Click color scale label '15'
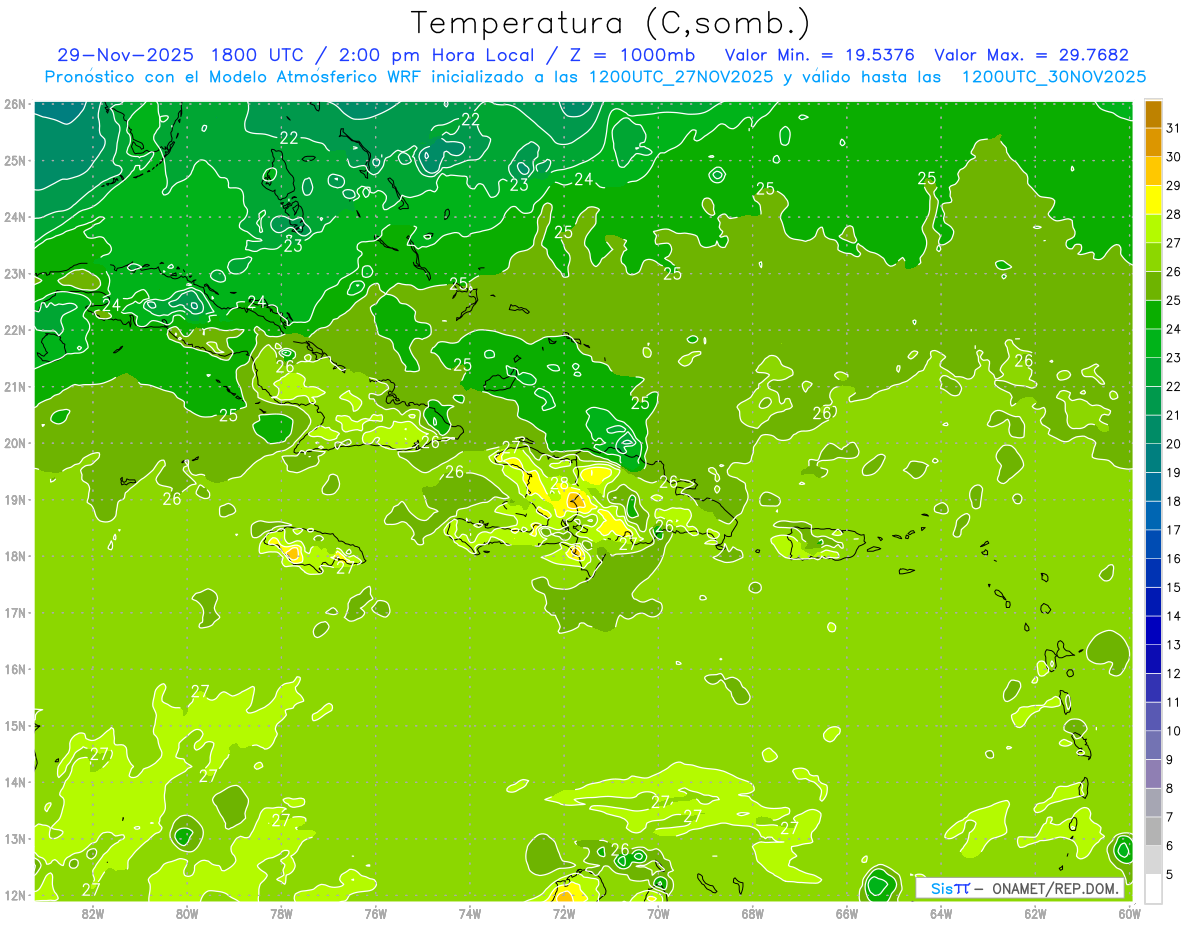 pyautogui.click(x=1174, y=587)
